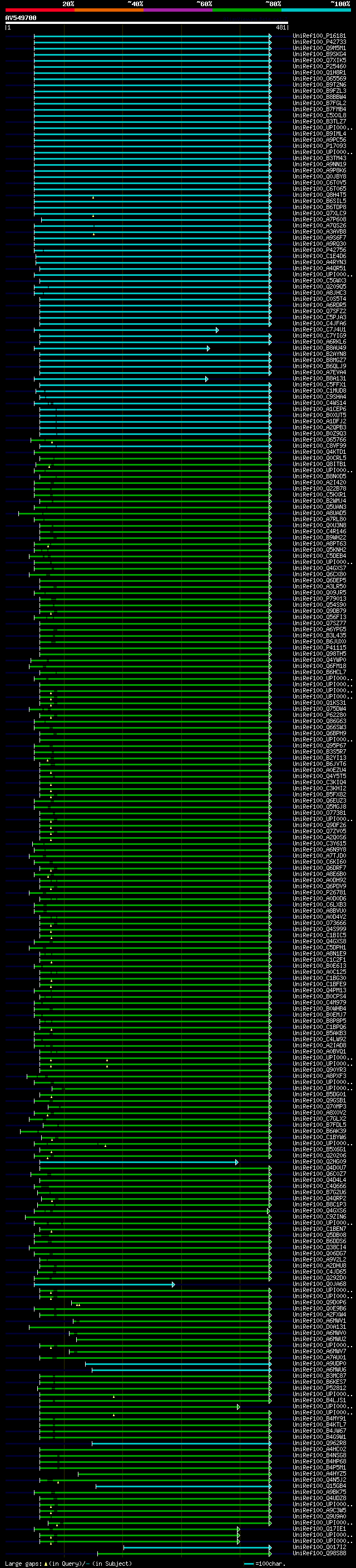Screen dimensions: 356x1568
Task: Select hit label UniRef100_B4LJS1
Action: pos(319,1401)
